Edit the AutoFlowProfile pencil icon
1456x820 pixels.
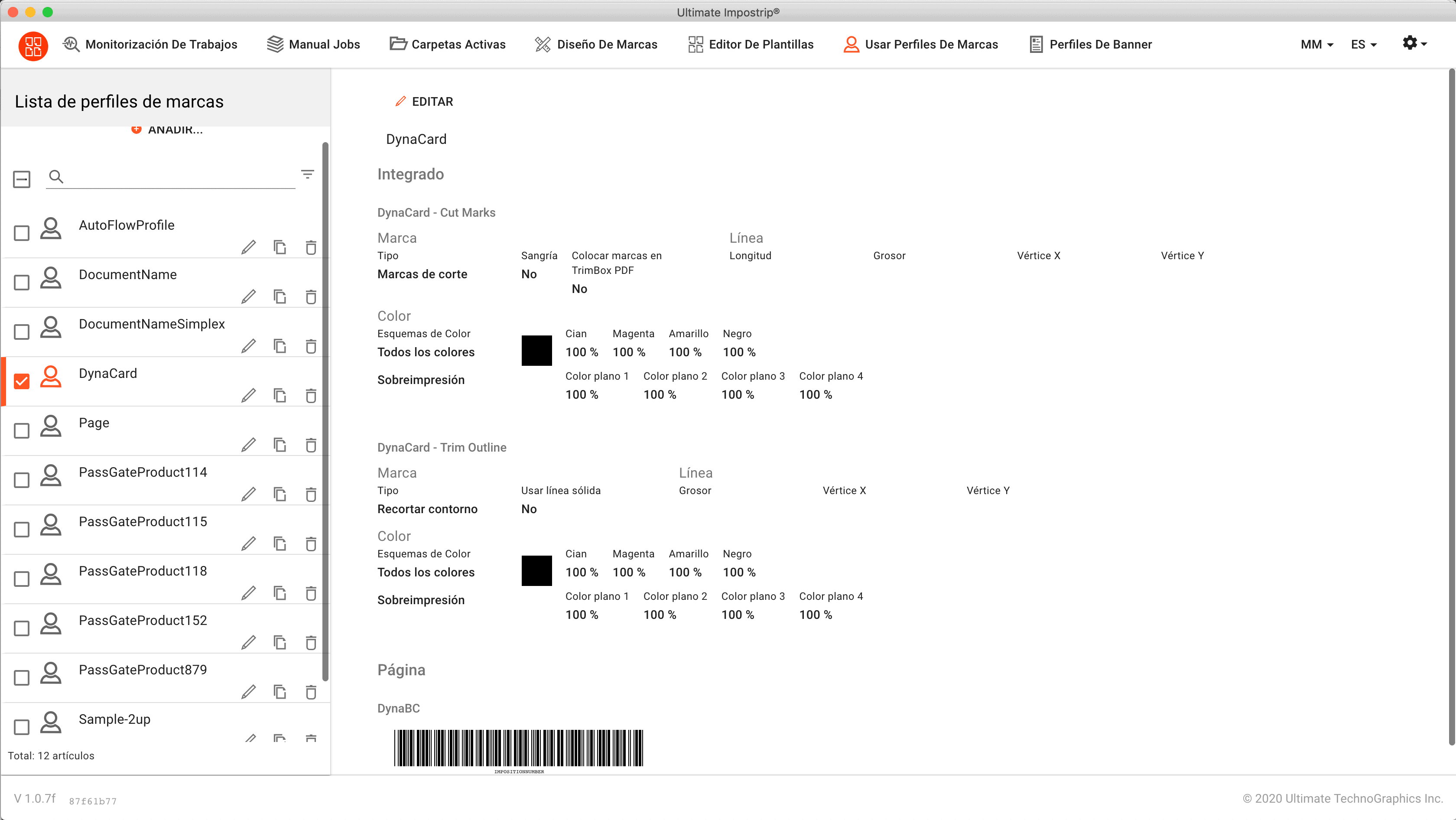click(249, 247)
